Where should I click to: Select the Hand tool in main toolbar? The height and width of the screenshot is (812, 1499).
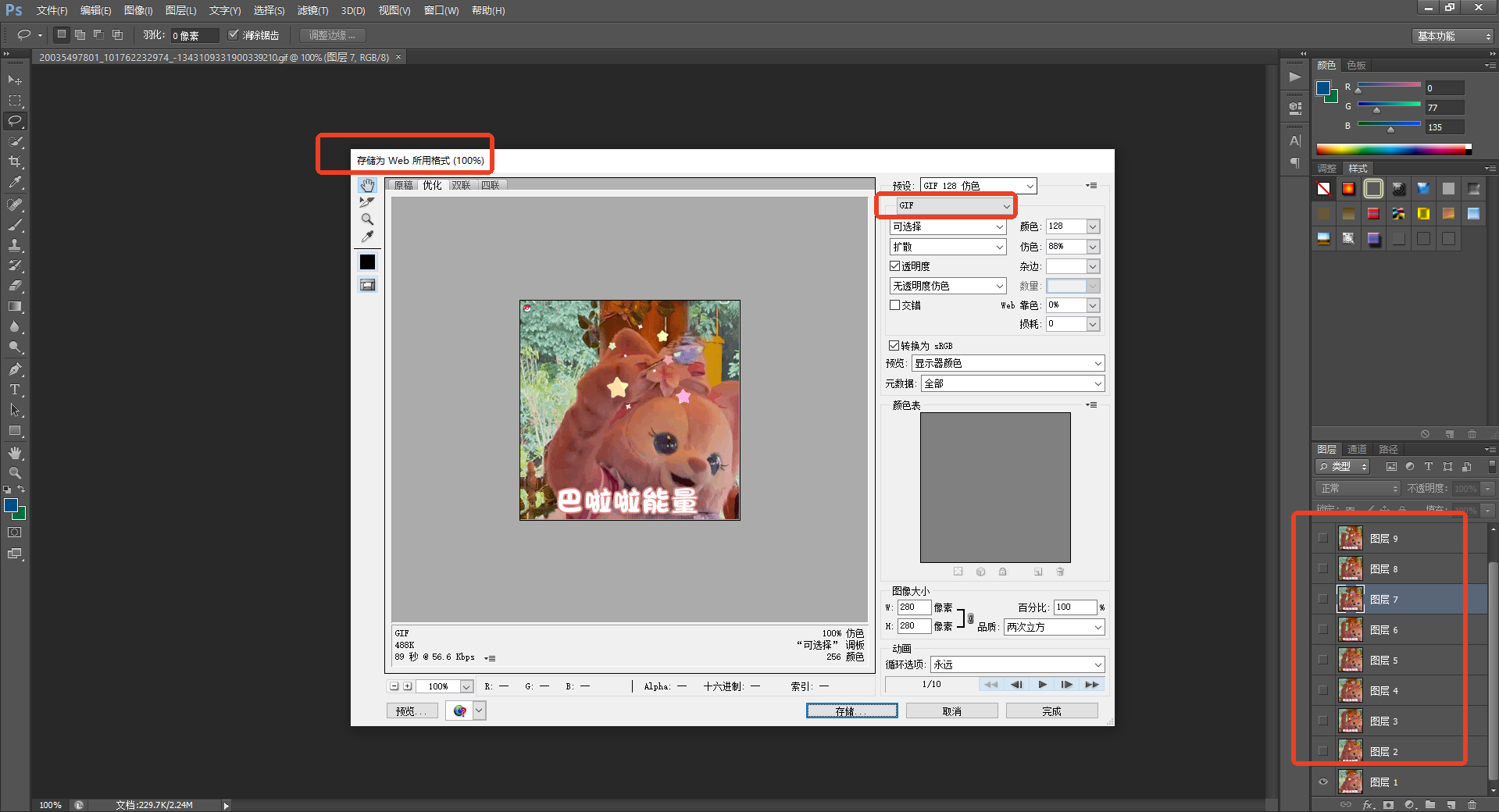pyautogui.click(x=15, y=453)
